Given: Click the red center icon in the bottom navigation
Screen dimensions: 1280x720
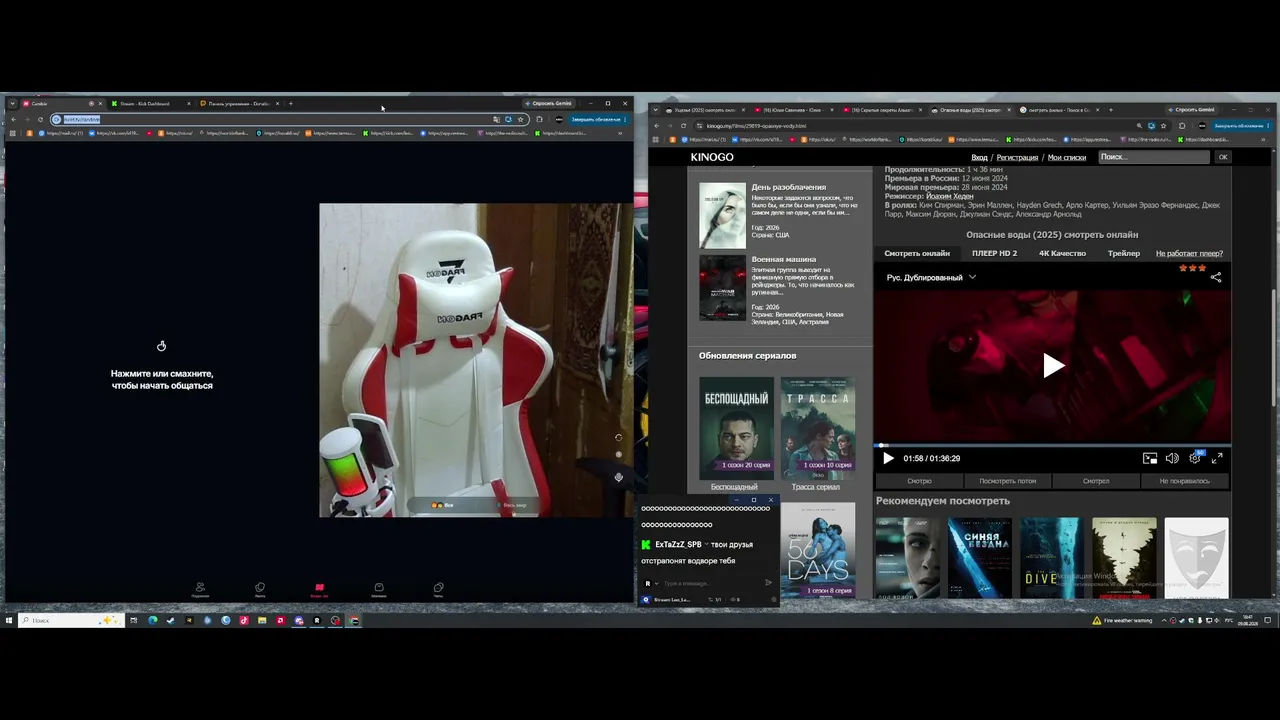Looking at the screenshot, I should click(x=319, y=589).
